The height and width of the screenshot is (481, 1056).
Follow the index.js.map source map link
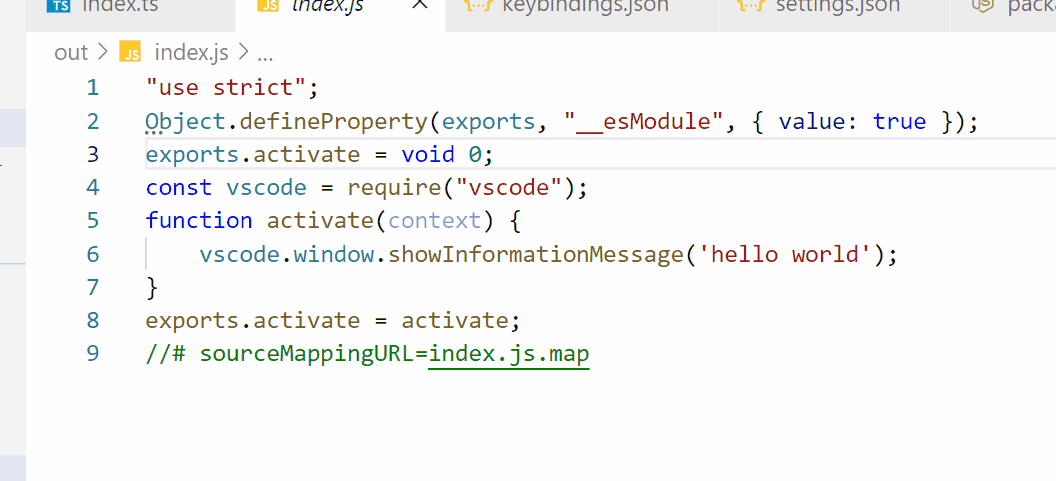(508, 354)
